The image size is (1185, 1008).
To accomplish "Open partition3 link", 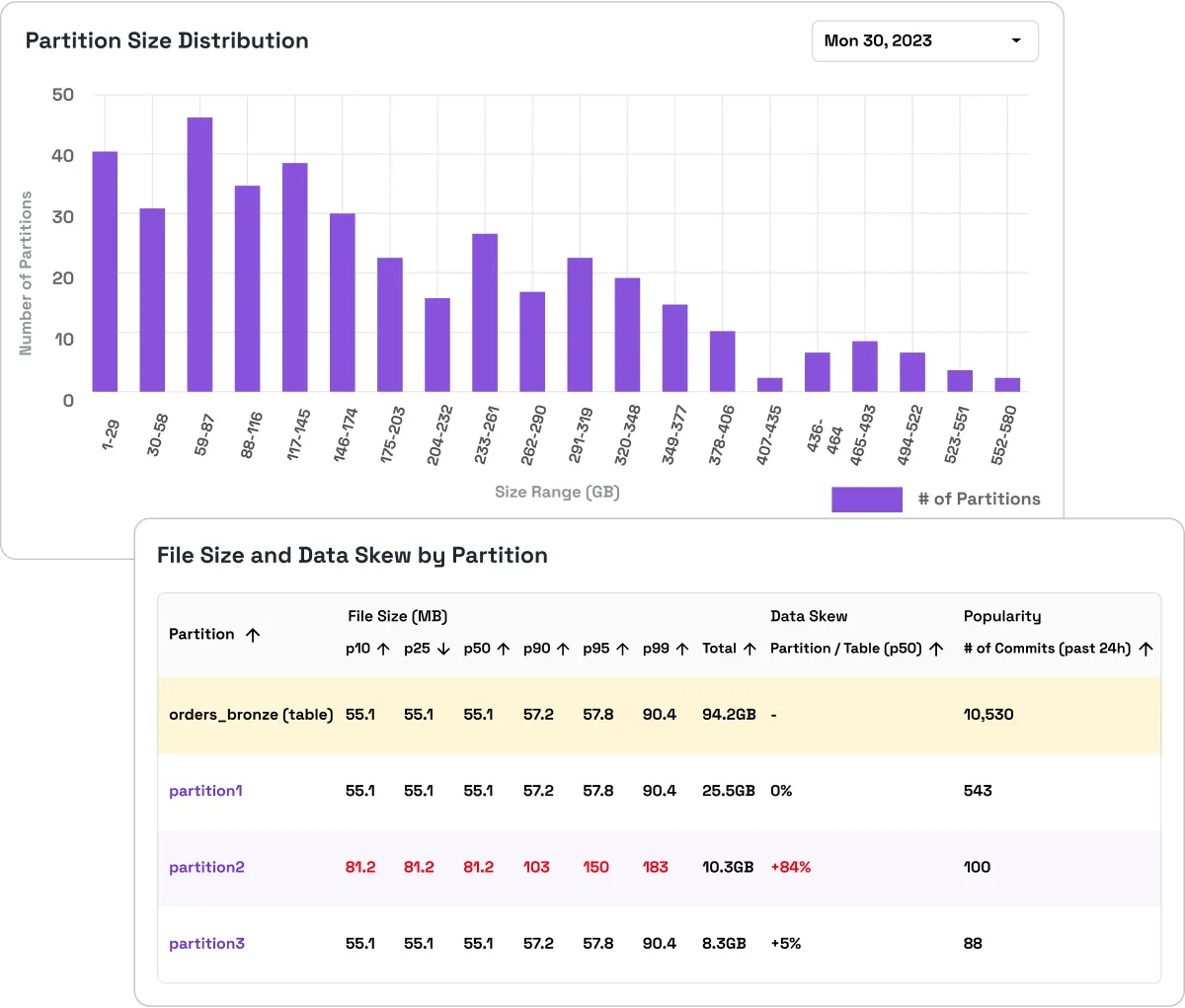I will (206, 944).
